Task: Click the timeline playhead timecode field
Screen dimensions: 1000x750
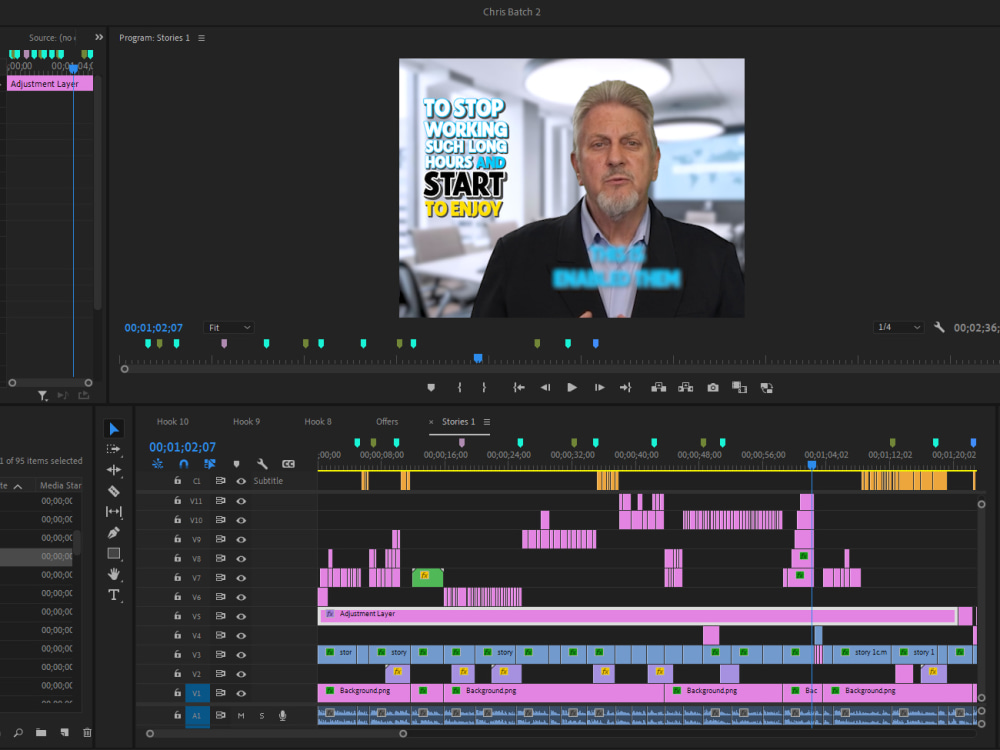Action: [x=182, y=447]
